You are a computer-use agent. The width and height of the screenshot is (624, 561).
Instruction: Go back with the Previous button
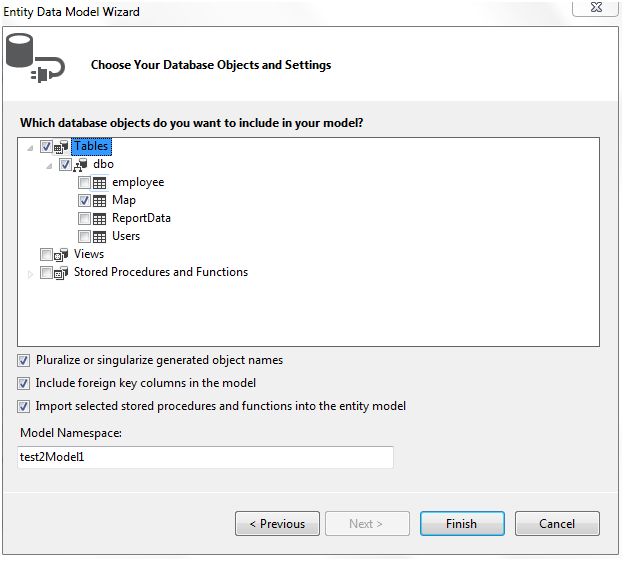[277, 524]
